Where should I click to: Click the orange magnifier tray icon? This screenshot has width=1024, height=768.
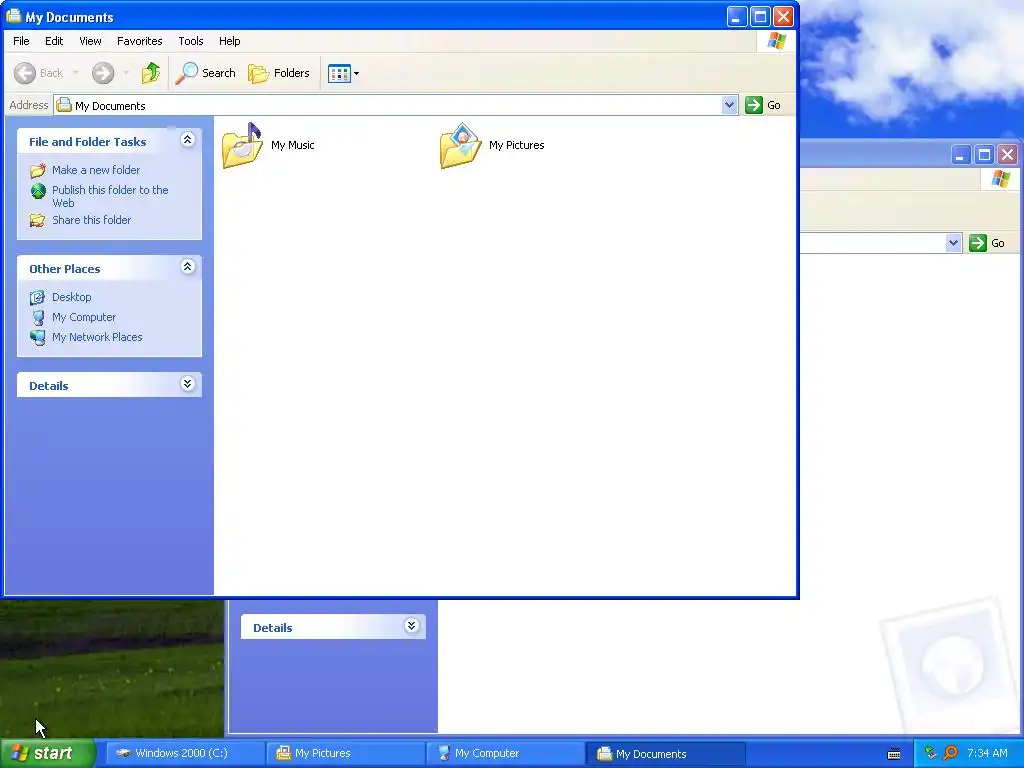950,753
